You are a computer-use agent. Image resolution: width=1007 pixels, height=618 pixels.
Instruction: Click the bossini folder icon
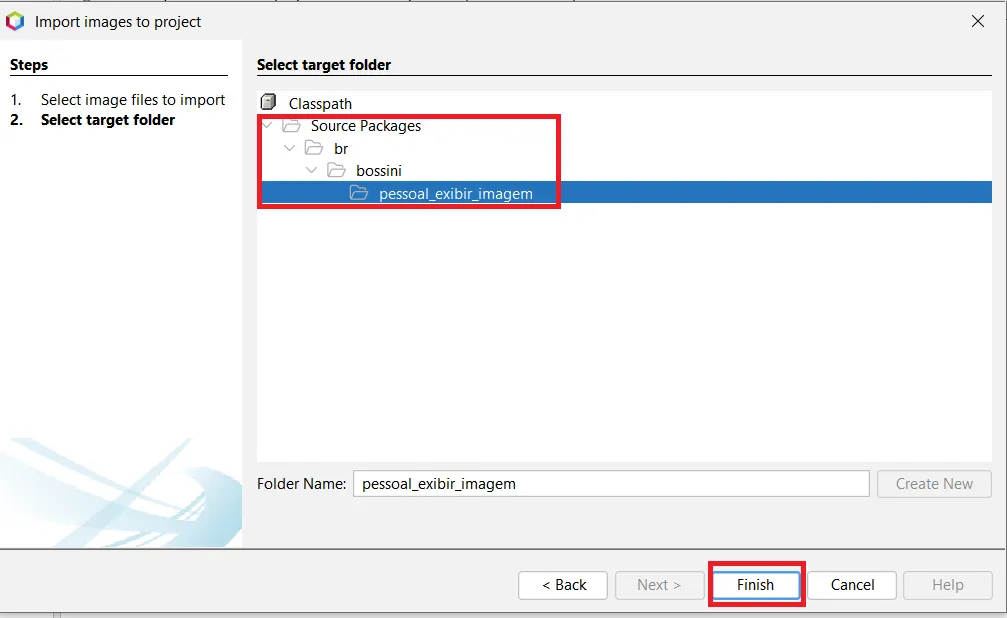(337, 170)
